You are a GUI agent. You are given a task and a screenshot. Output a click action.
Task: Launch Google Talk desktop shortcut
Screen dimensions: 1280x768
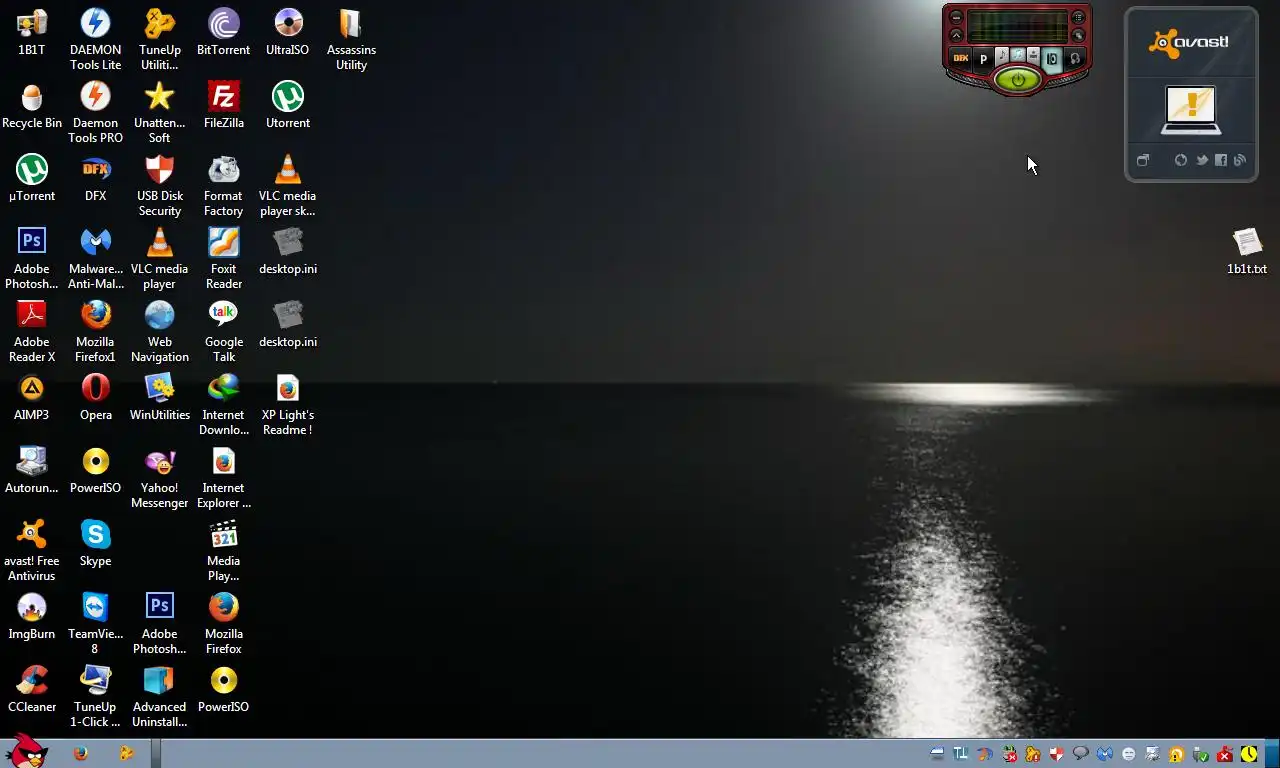pyautogui.click(x=224, y=331)
